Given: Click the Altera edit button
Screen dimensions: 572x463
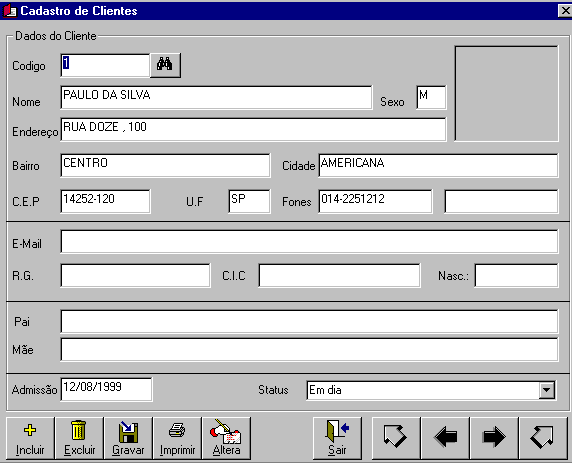Looking at the screenshot, I should (x=227, y=438).
